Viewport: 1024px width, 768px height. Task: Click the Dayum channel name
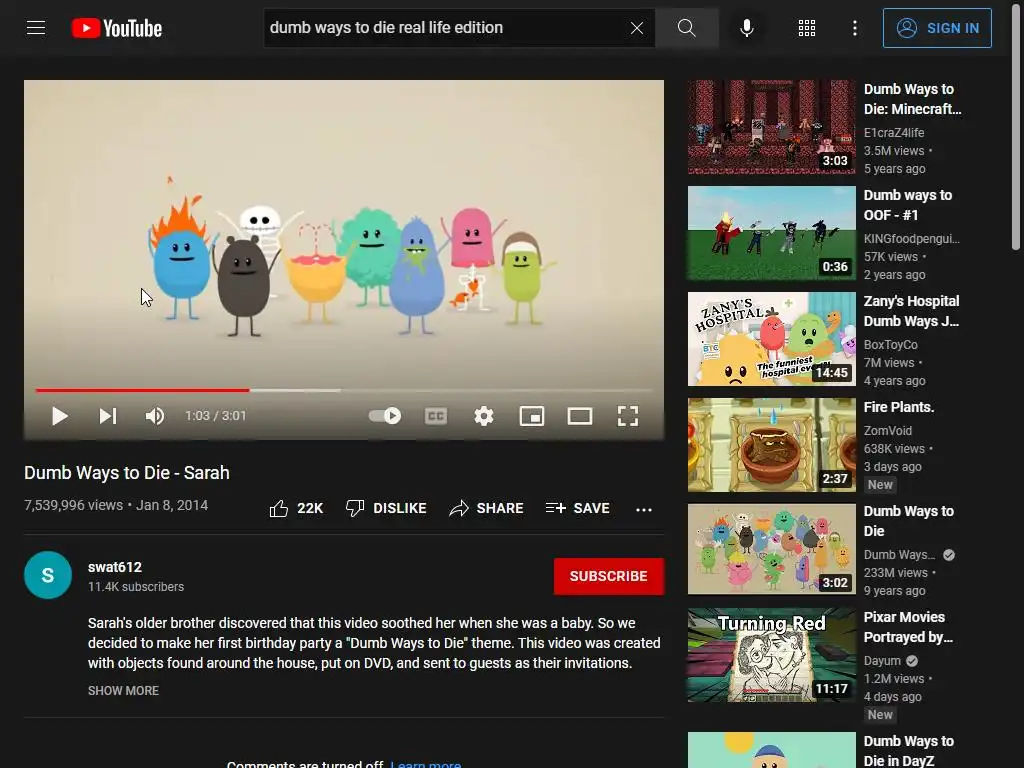coord(882,660)
